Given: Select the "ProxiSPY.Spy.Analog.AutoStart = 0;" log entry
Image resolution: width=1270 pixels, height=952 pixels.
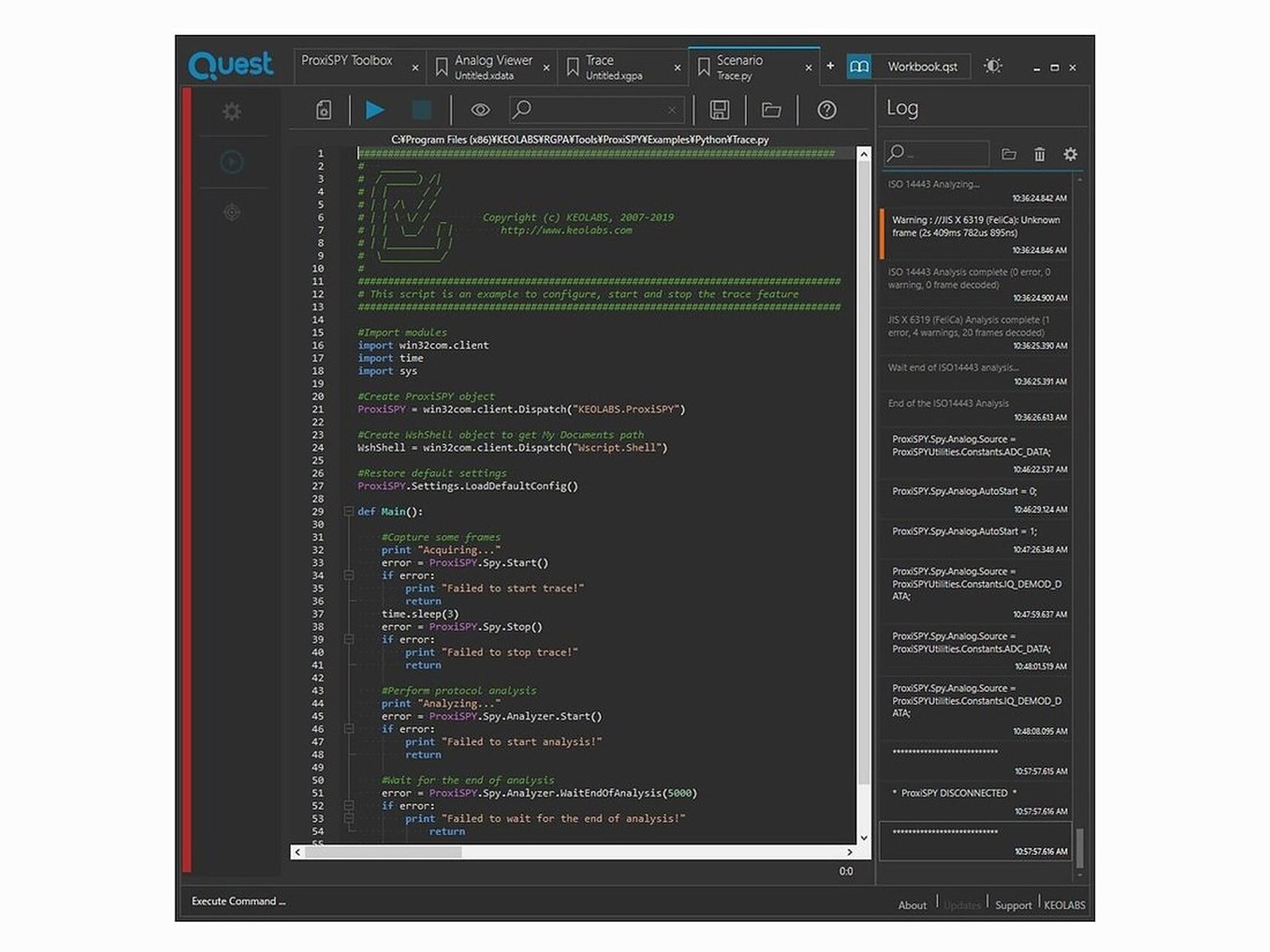Looking at the screenshot, I should [976, 499].
